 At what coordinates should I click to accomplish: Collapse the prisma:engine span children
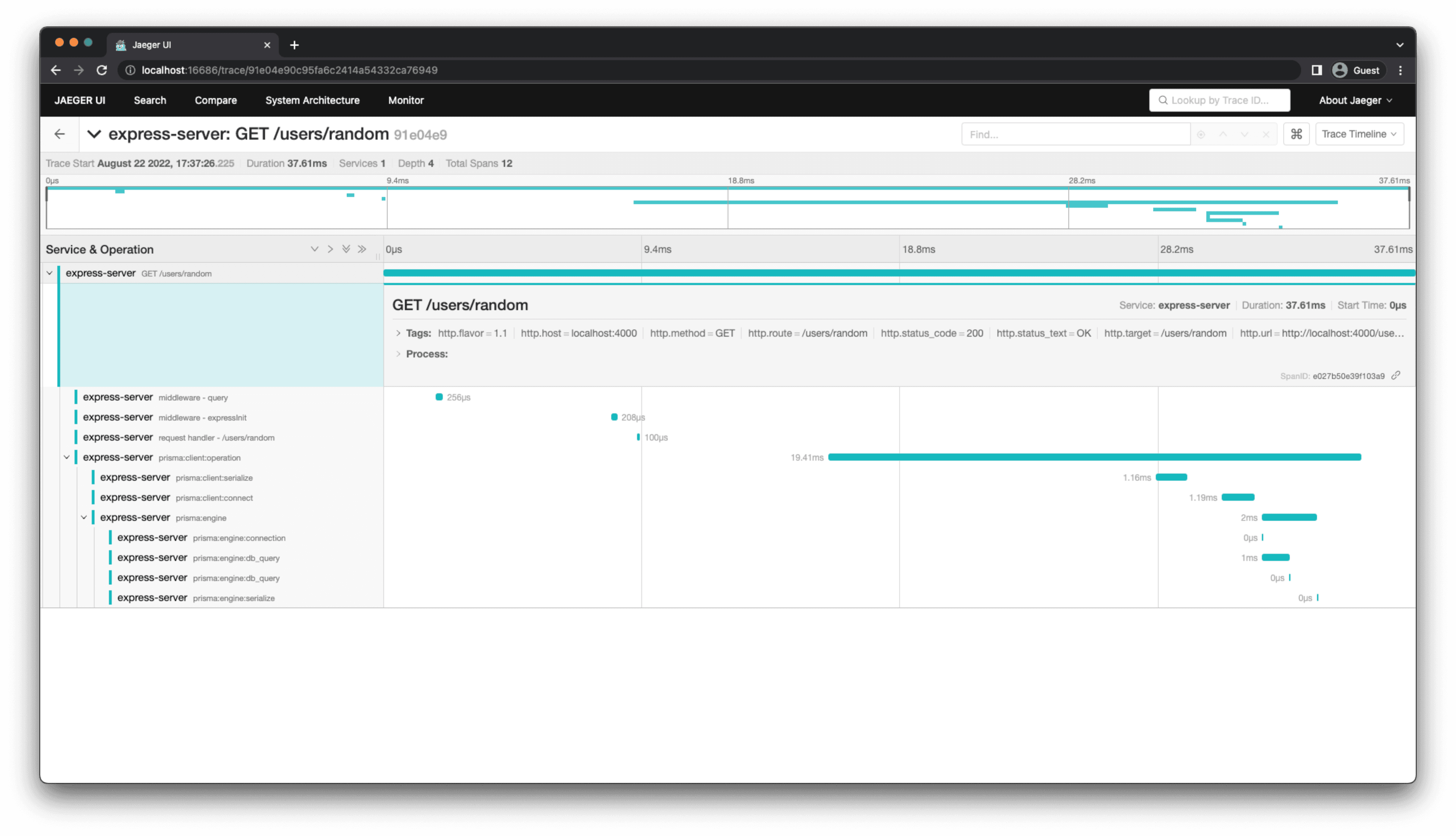point(85,517)
